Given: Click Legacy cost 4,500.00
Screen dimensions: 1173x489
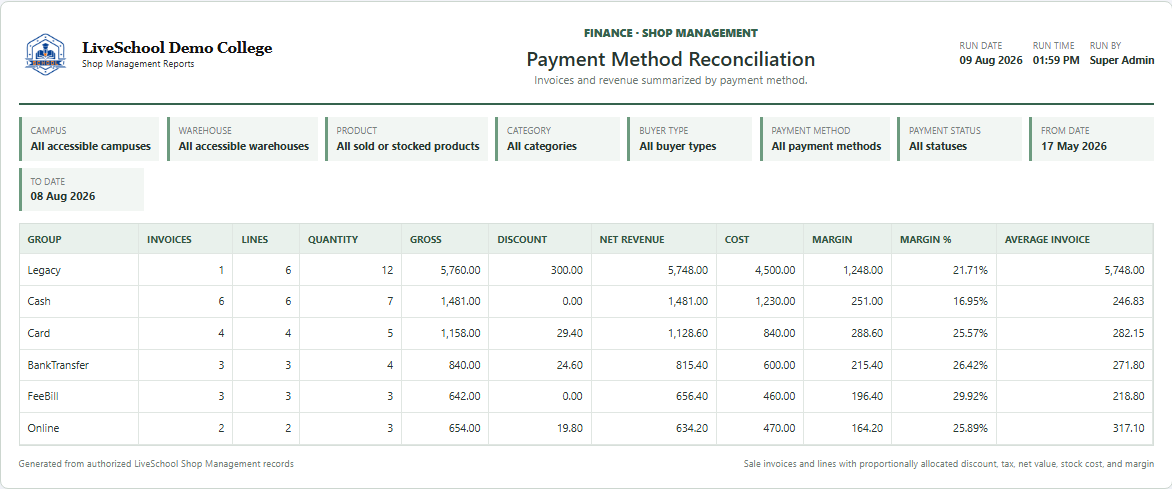Looking at the screenshot, I should [774, 270].
